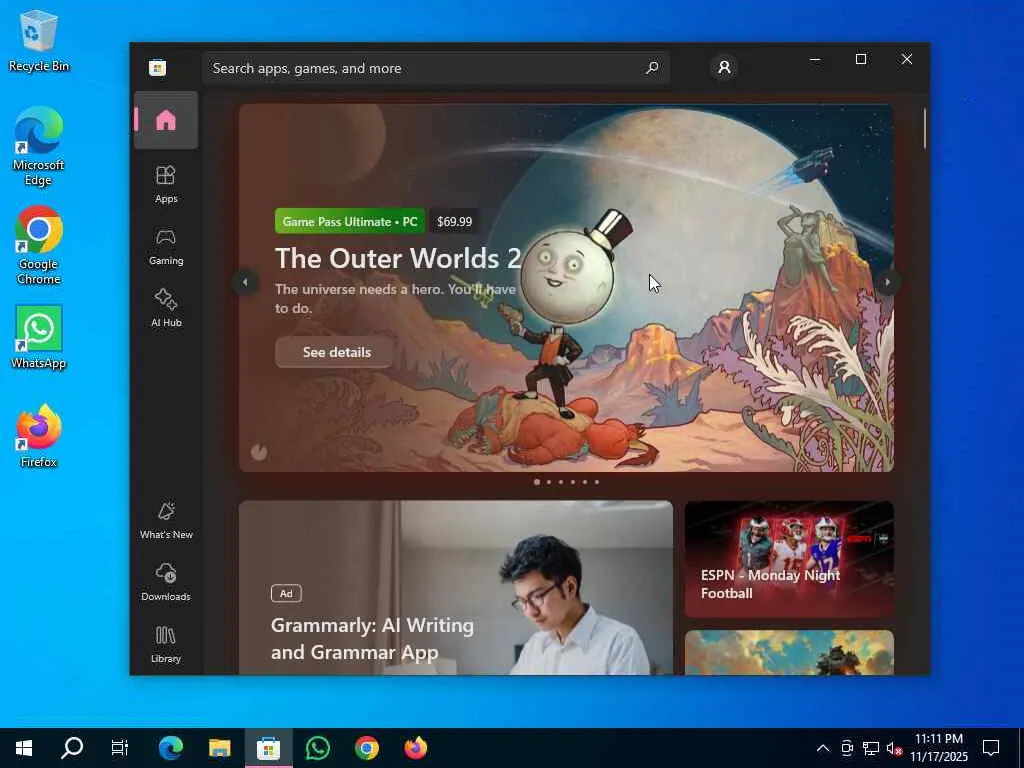This screenshot has height=768, width=1024.
Task: Select the fifth carousel page dot
Action: (584, 482)
